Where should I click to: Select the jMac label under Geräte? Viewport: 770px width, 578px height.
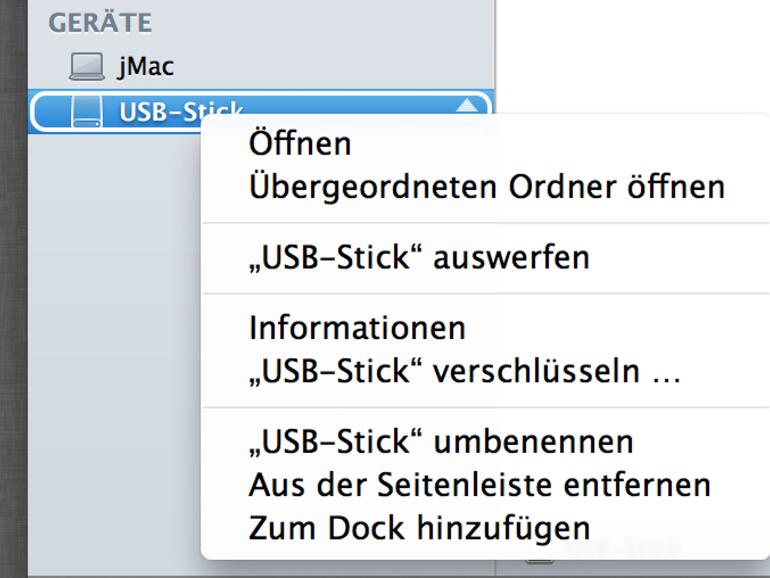pyautogui.click(x=145, y=67)
